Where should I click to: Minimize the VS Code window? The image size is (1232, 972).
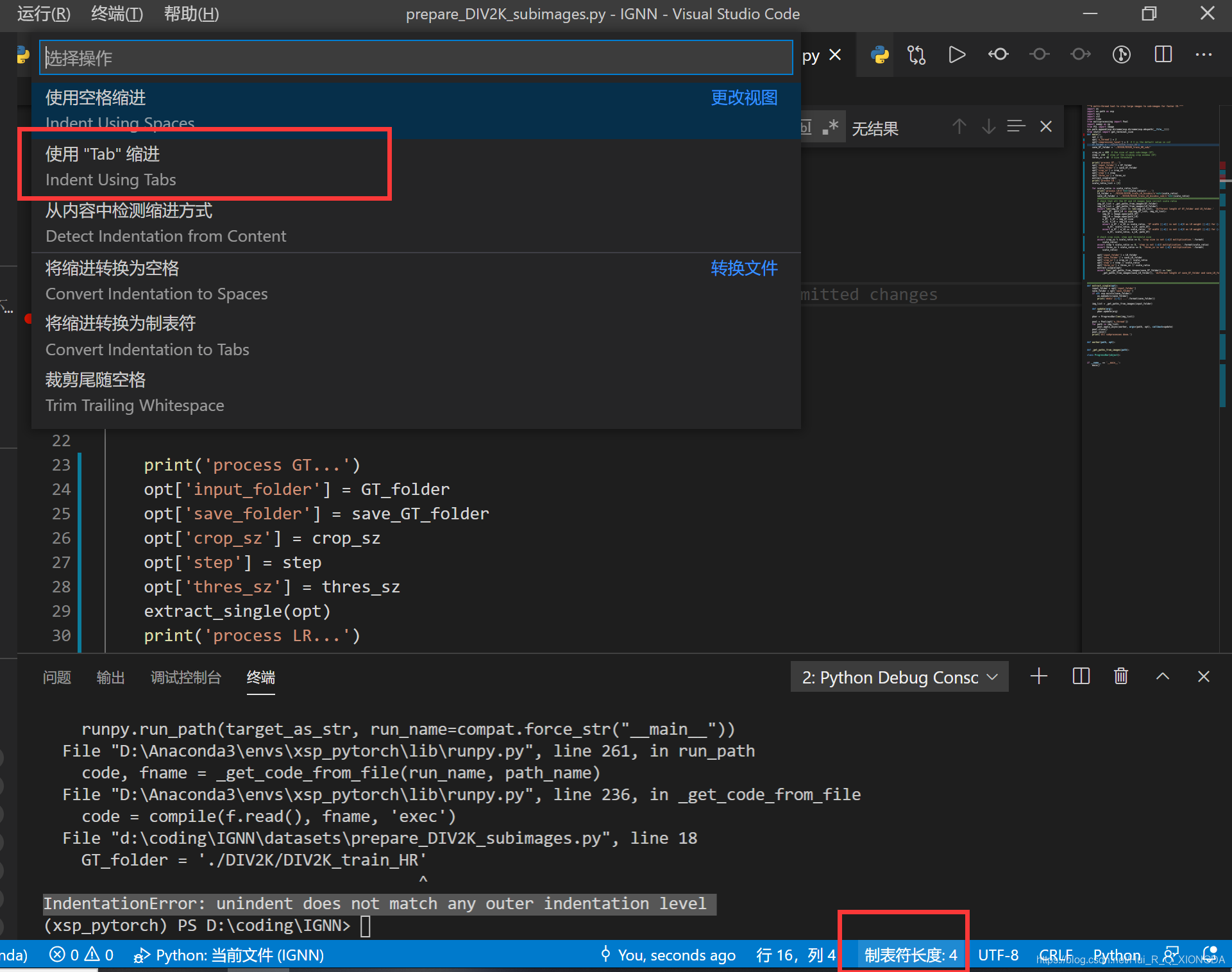[x=1090, y=13]
